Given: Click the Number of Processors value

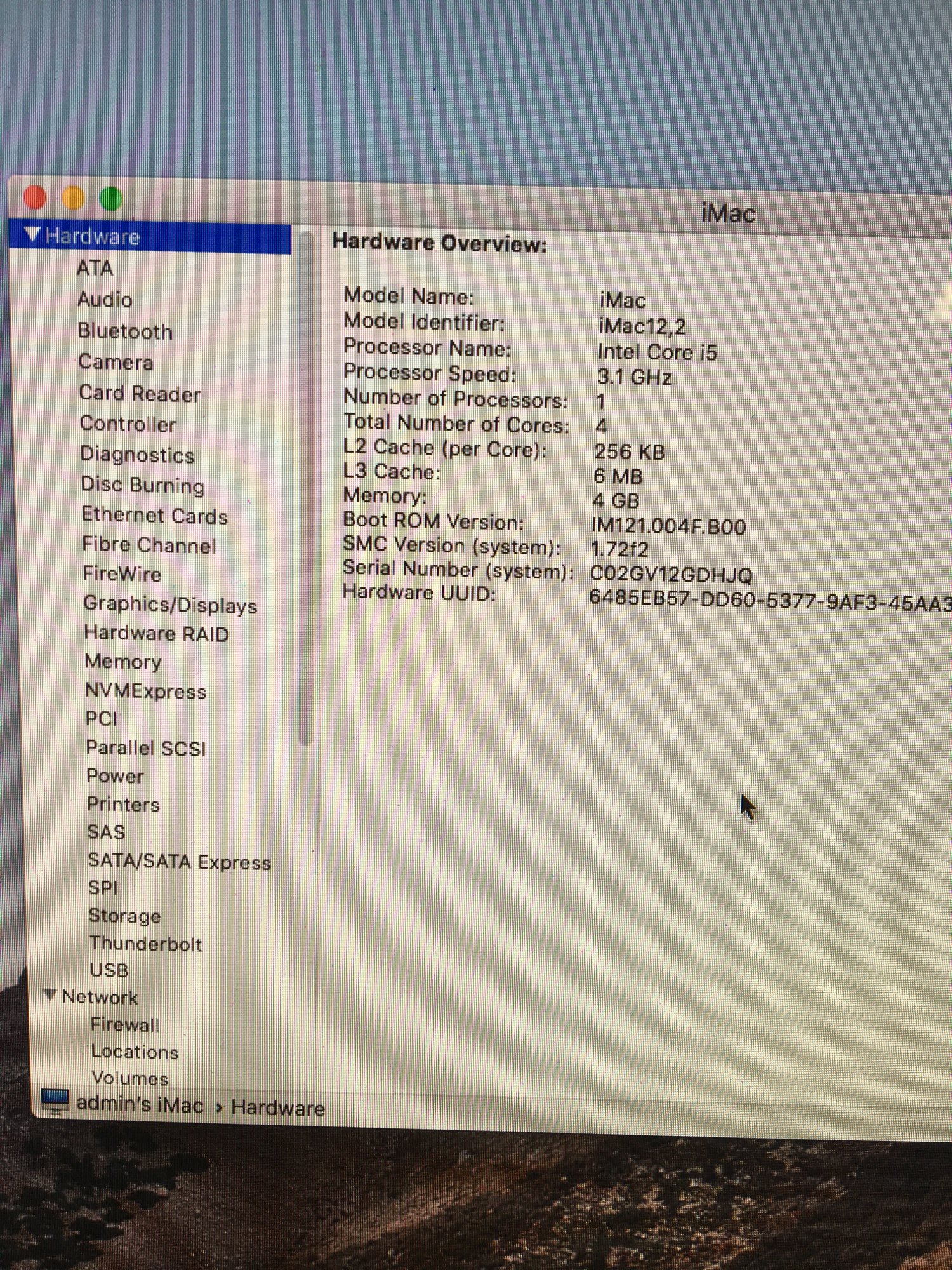Looking at the screenshot, I should [600, 401].
